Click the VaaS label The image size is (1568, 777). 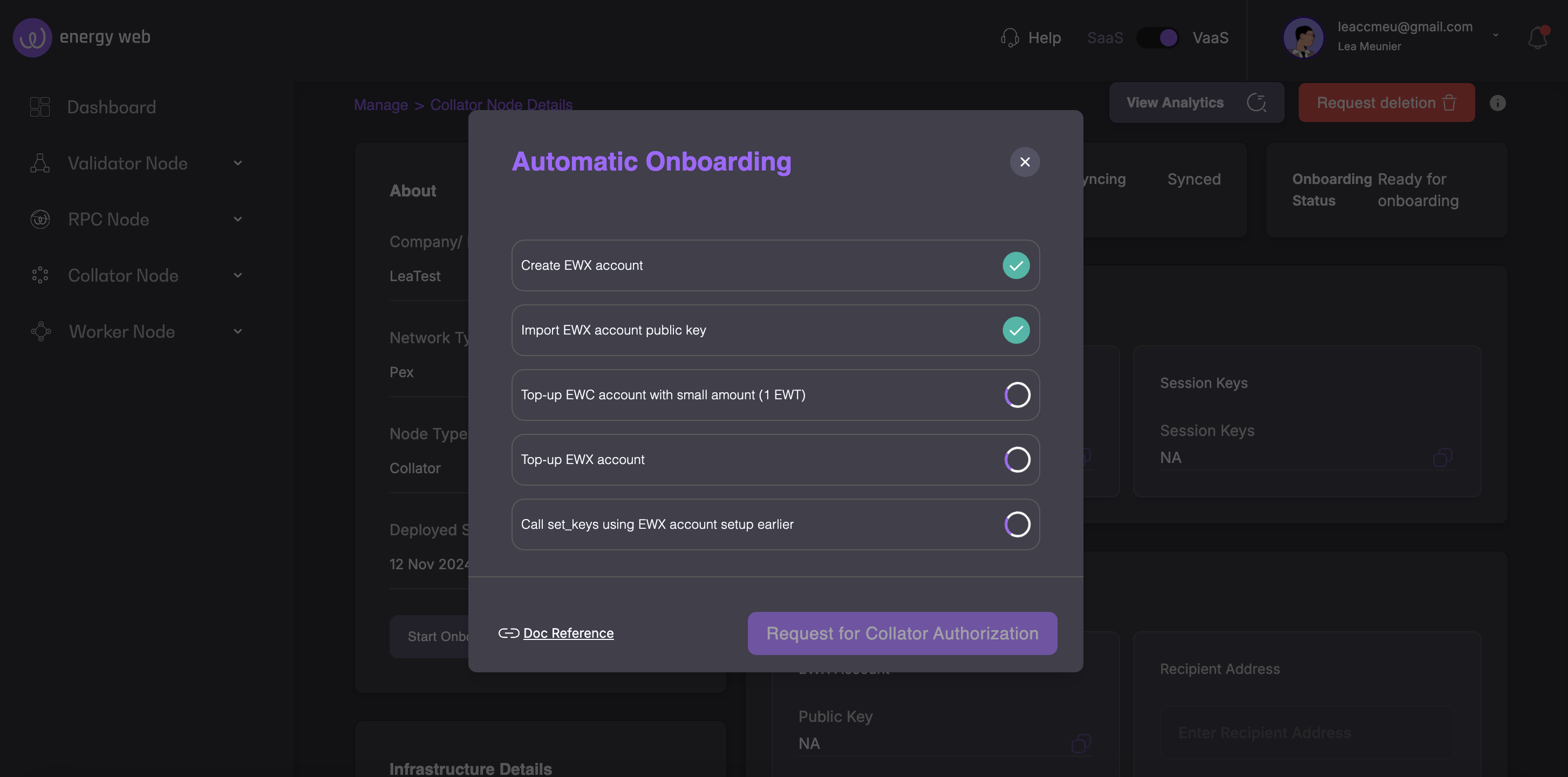[x=1210, y=37]
